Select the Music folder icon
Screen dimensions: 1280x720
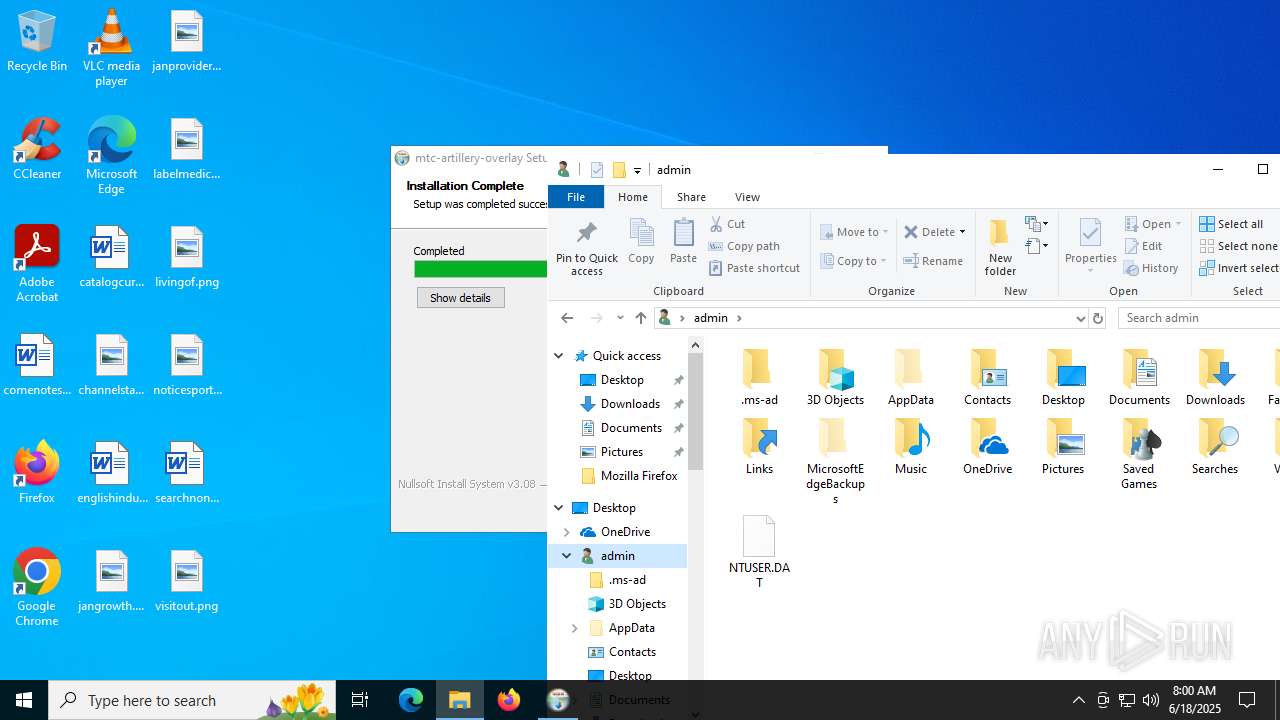click(910, 446)
